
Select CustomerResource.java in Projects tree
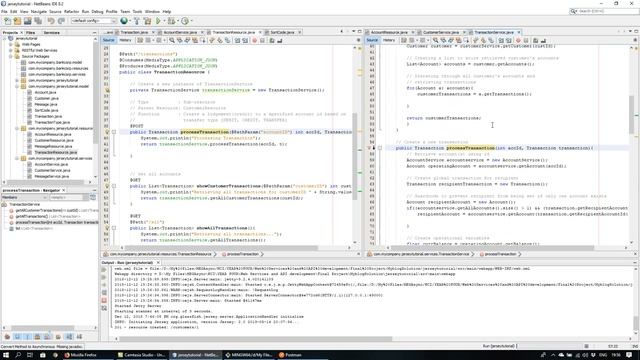pos(53,140)
